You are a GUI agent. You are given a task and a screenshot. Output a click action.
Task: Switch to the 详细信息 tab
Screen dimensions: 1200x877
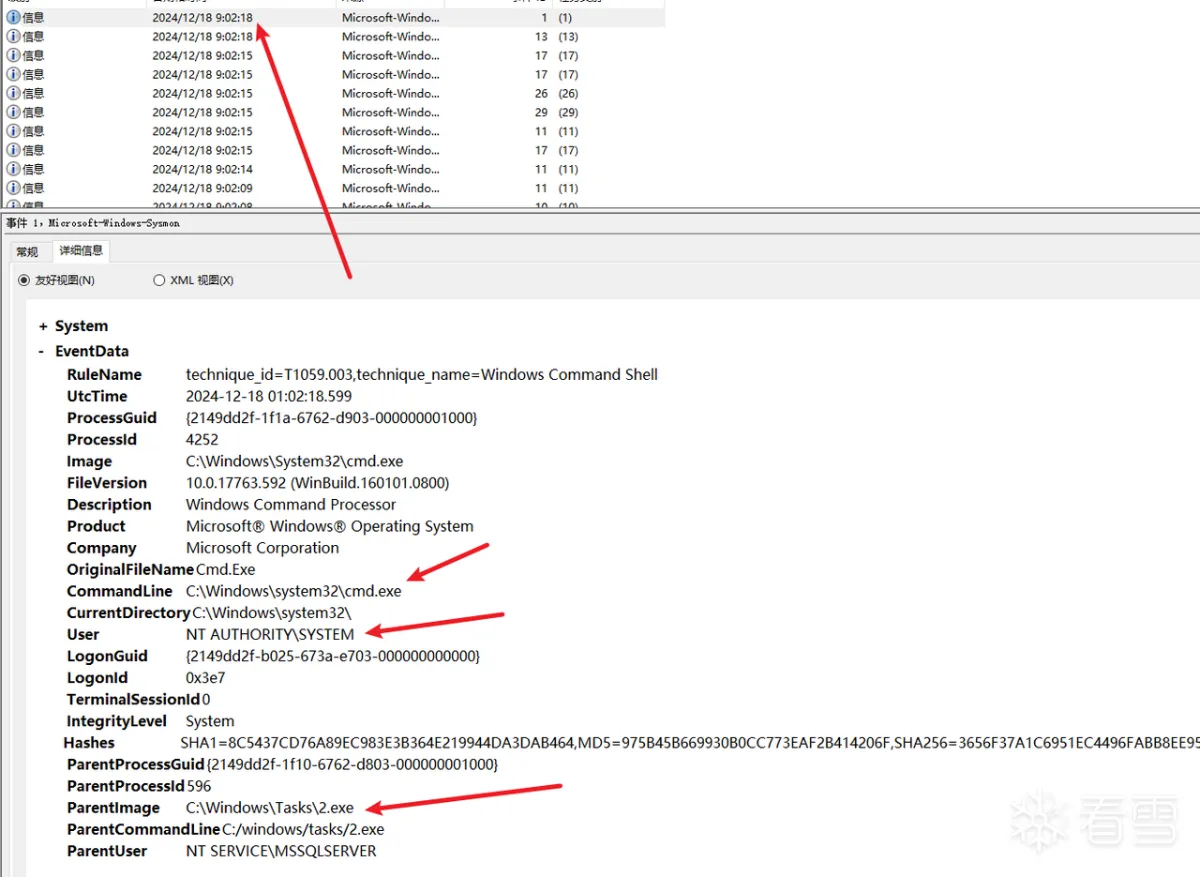coord(81,250)
